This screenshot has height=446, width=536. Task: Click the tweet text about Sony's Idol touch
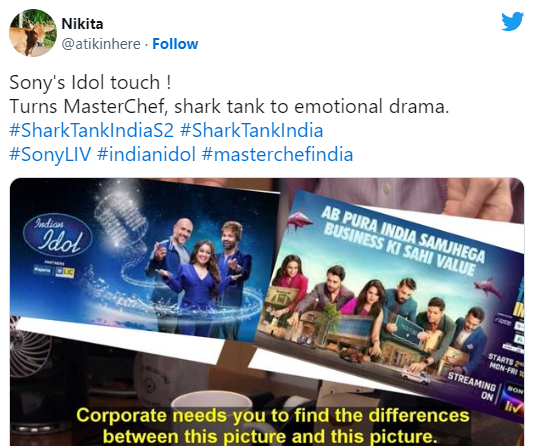pos(229,94)
